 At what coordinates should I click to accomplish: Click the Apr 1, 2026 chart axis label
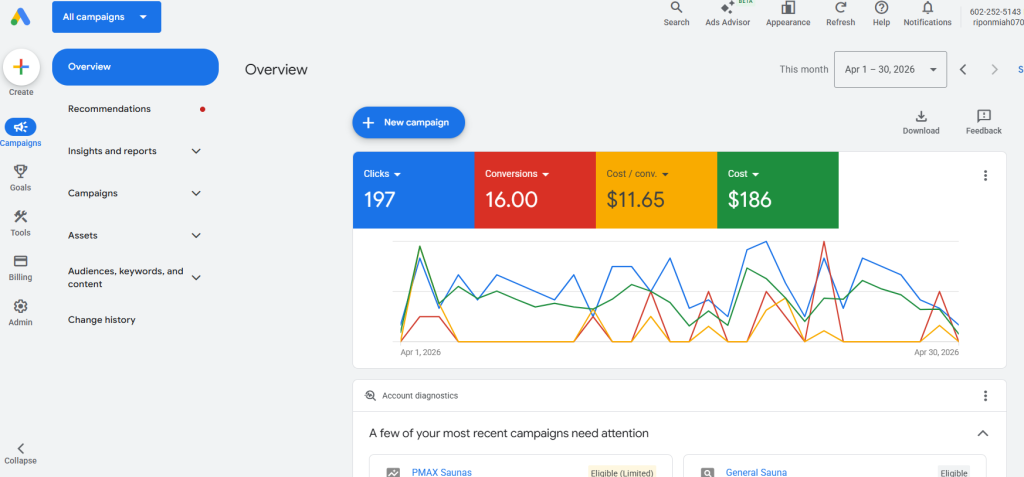[421, 352]
